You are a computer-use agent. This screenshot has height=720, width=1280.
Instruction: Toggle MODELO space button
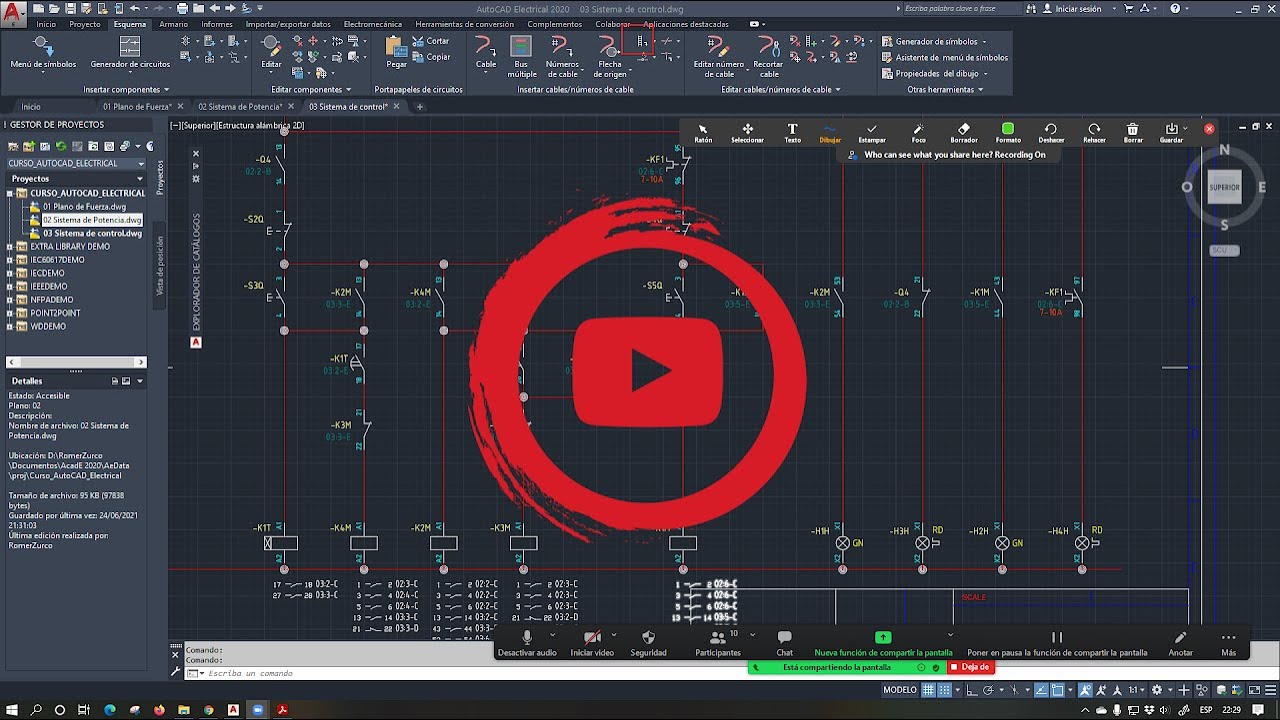coord(900,690)
